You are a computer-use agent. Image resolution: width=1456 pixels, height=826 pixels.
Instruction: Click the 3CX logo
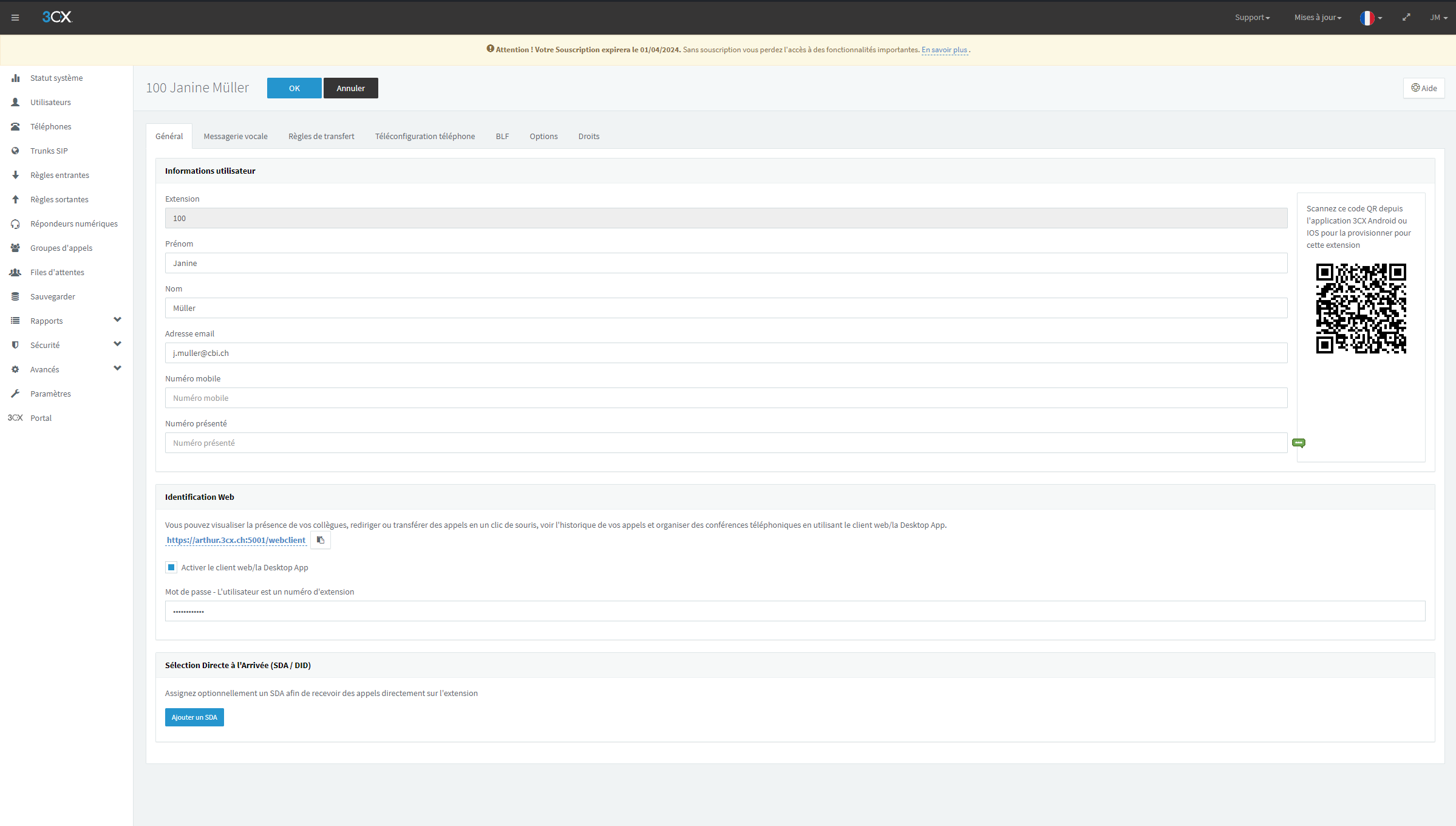pos(57,17)
